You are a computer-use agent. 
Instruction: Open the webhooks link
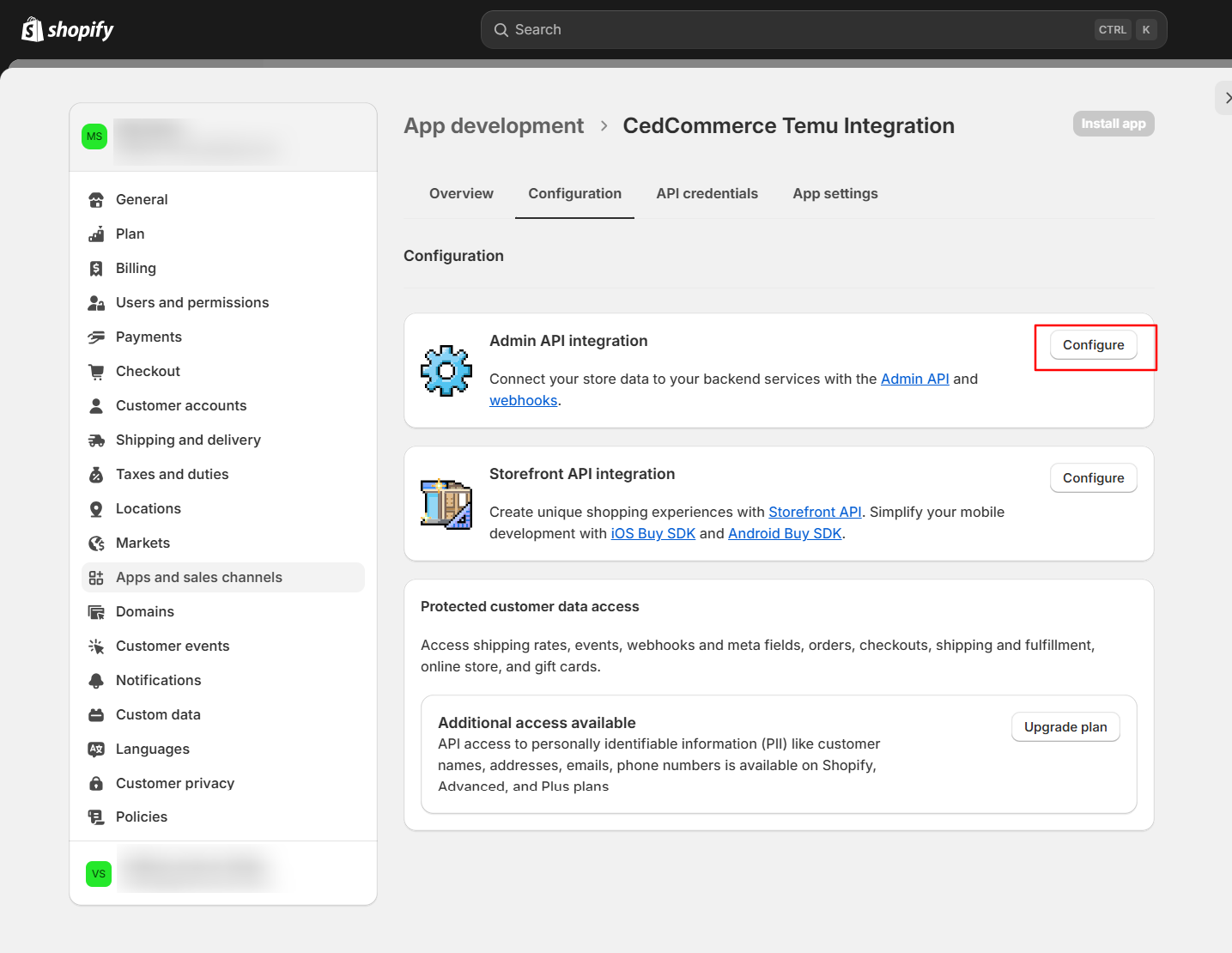click(x=524, y=401)
